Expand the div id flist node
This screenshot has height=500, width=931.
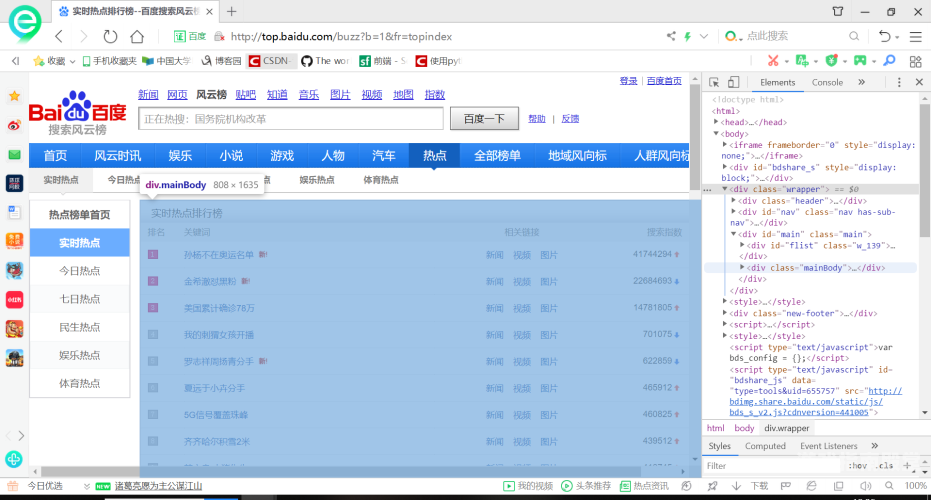742,245
